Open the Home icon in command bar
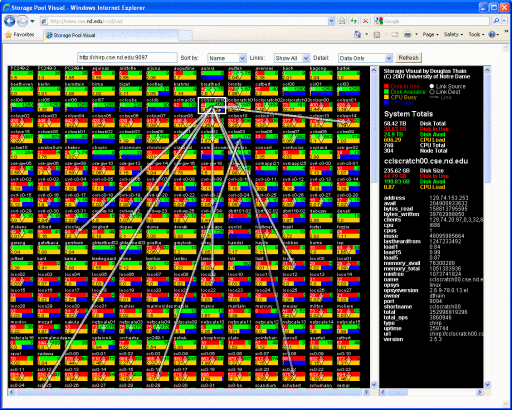This screenshot has width=512, height=410. click(358, 34)
